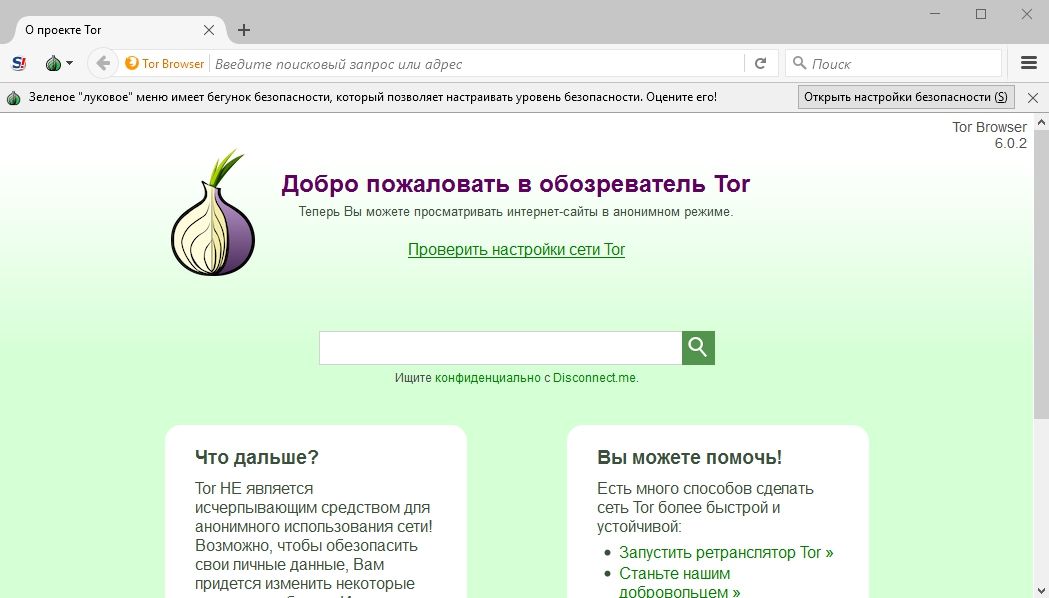Close the 'О проекте Tor' tab

tap(209, 30)
